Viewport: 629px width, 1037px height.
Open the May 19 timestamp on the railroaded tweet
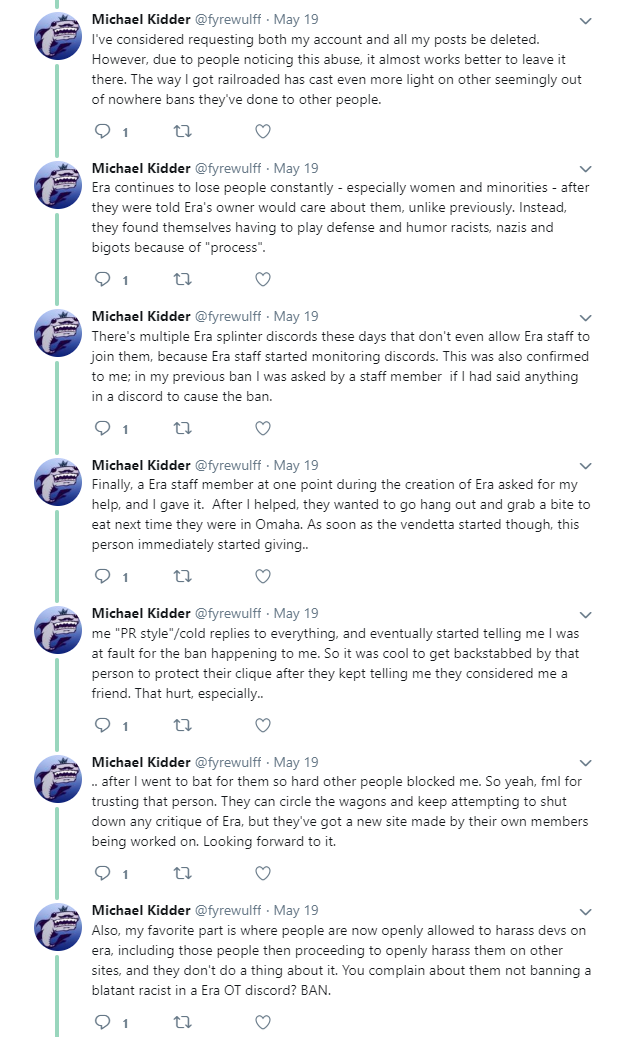296,19
